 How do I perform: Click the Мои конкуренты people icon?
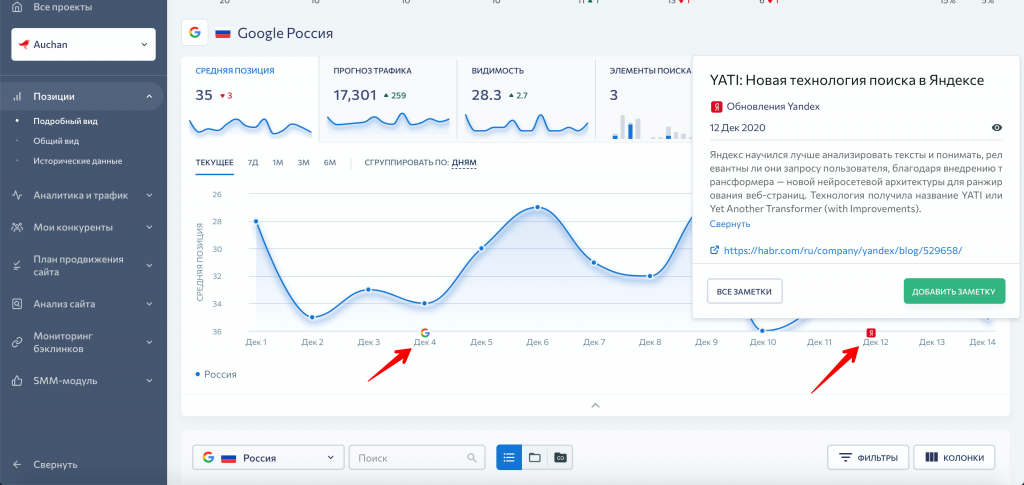click(18, 227)
